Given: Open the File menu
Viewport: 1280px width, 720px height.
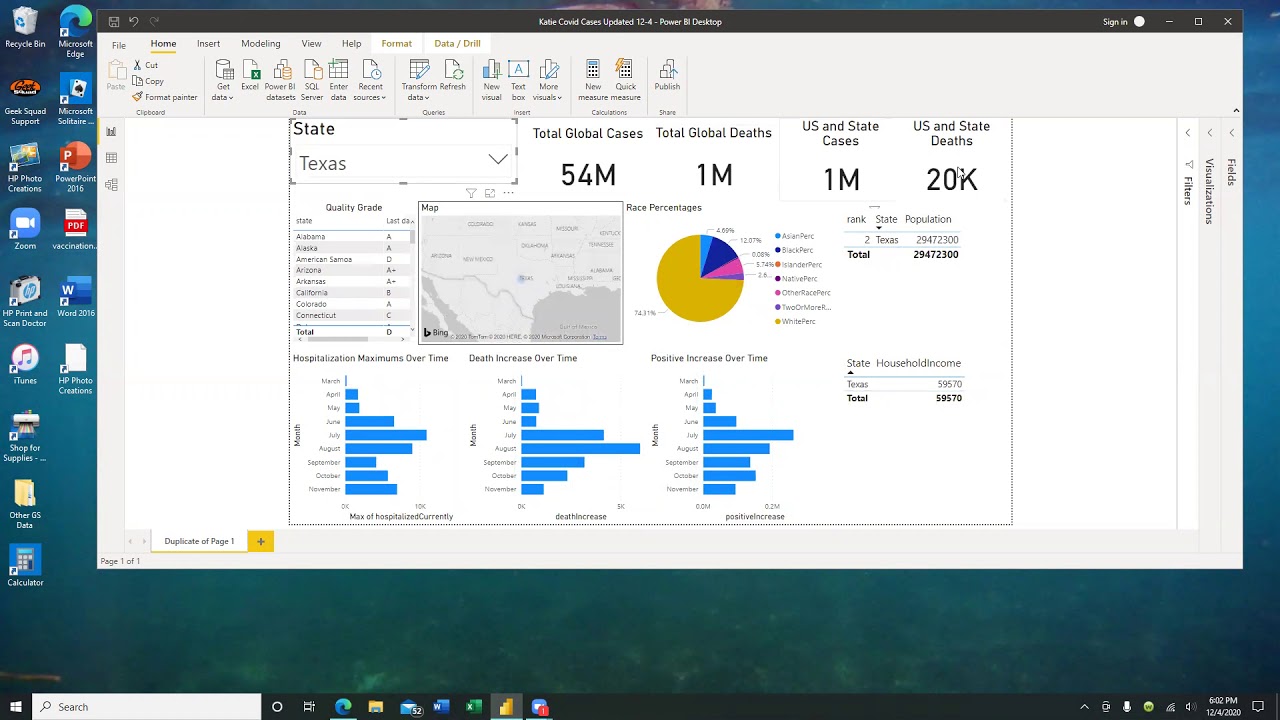Looking at the screenshot, I should pos(119,45).
